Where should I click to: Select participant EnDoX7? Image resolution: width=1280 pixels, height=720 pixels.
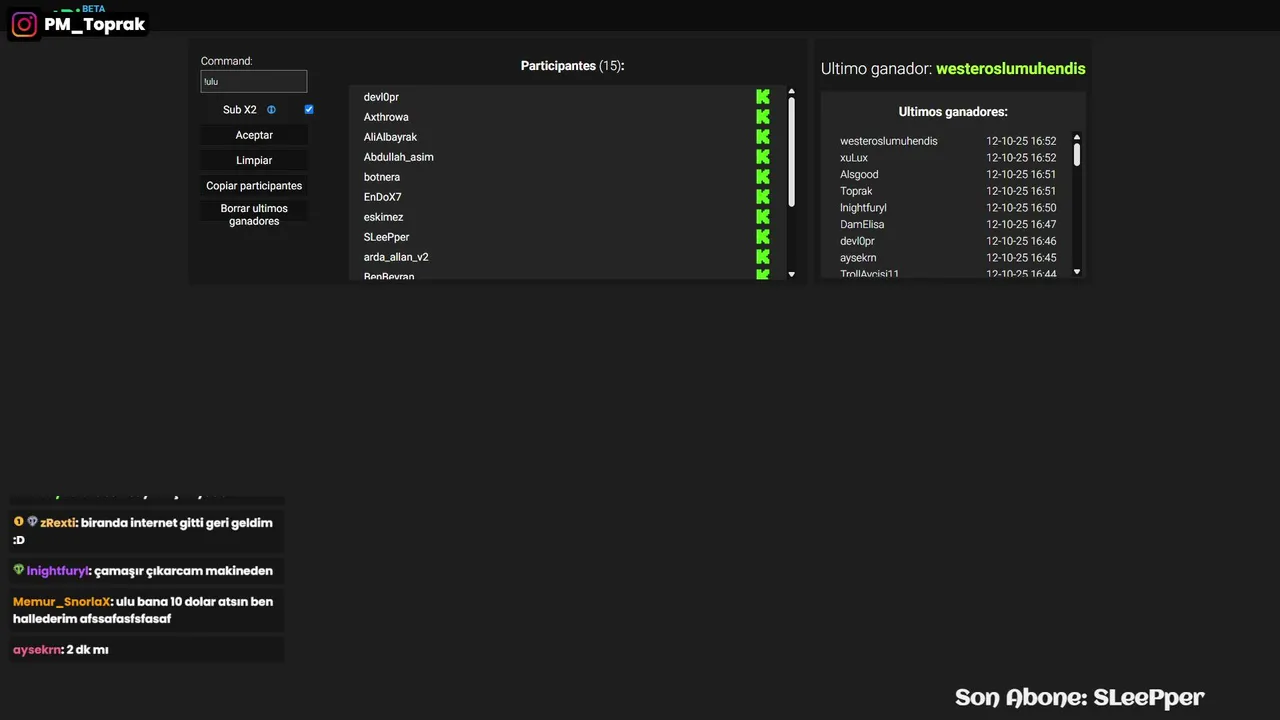[382, 197]
